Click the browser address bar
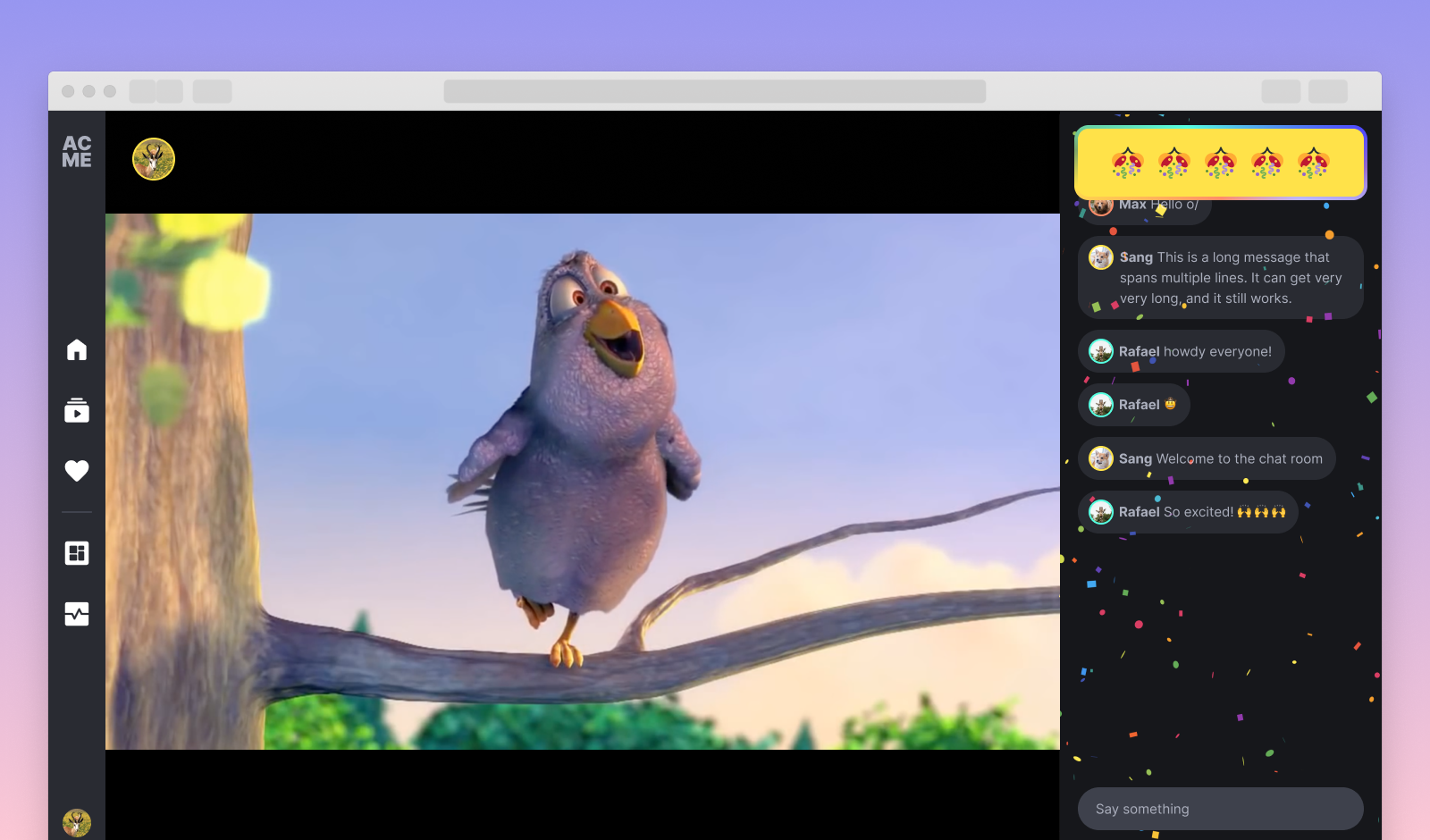1430x840 pixels. click(x=715, y=91)
